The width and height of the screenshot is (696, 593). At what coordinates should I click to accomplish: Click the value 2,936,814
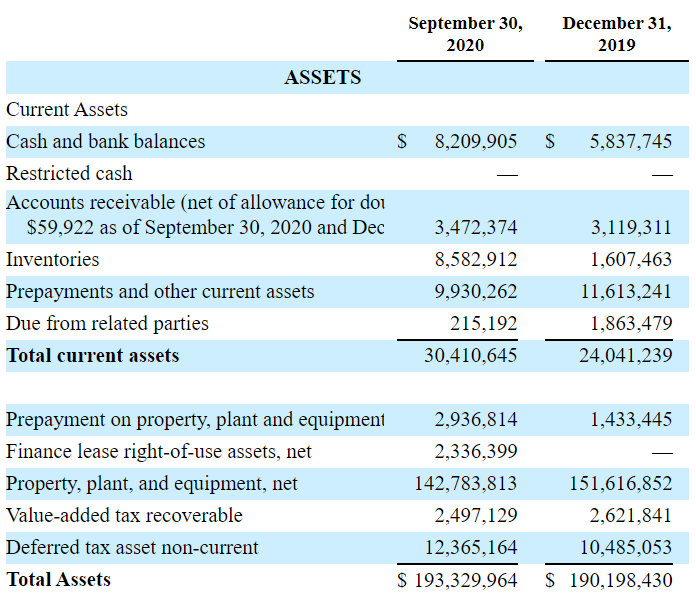click(476, 419)
